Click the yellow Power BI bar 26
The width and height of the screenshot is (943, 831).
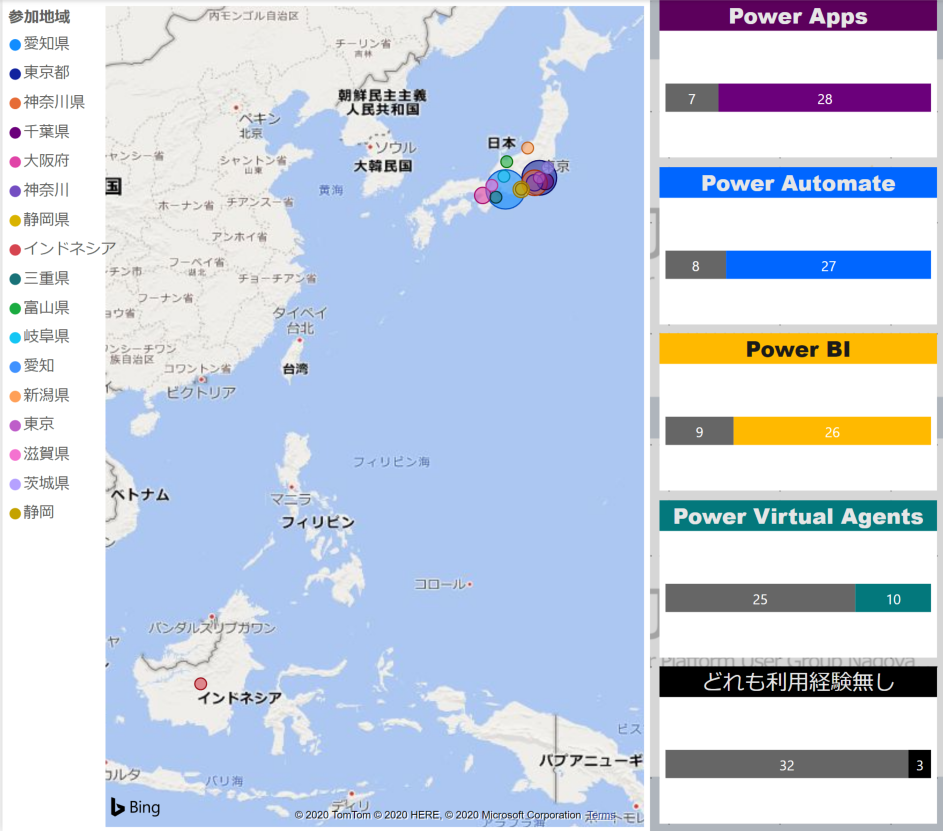click(832, 431)
